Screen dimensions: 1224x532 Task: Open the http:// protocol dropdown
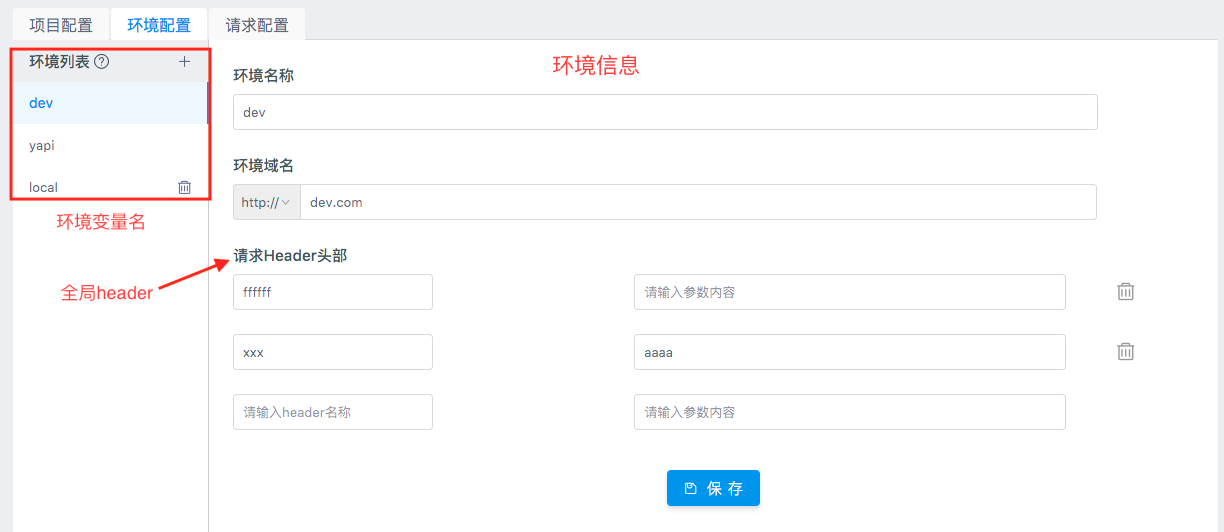(266, 202)
